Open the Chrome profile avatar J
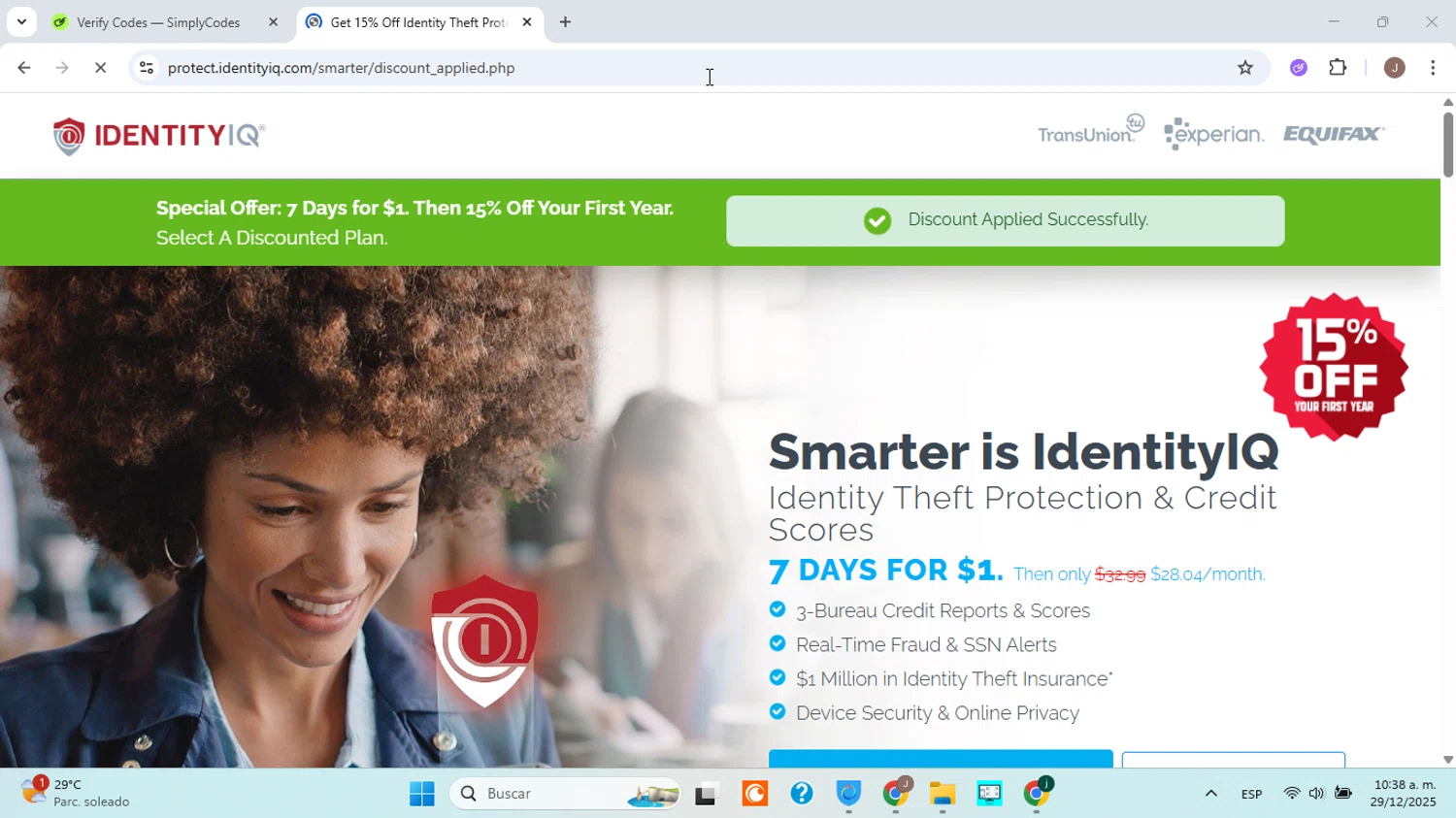Screen dimensions: 1456x818 tap(1395, 68)
